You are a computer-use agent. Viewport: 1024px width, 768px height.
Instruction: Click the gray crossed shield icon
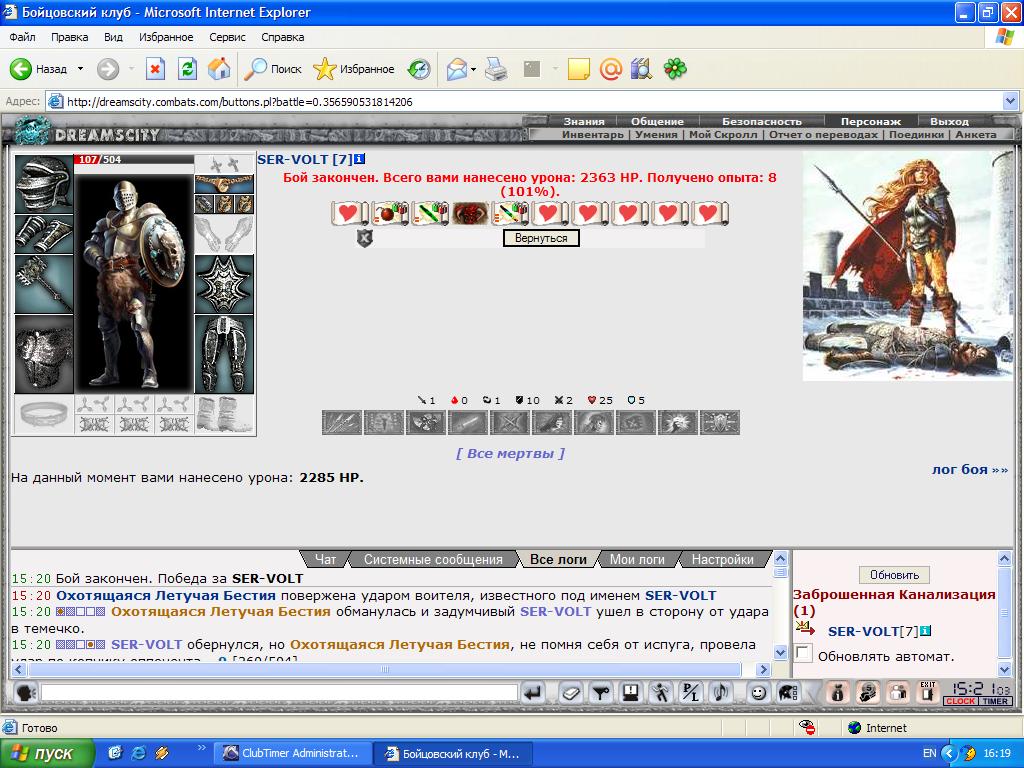[x=364, y=238]
